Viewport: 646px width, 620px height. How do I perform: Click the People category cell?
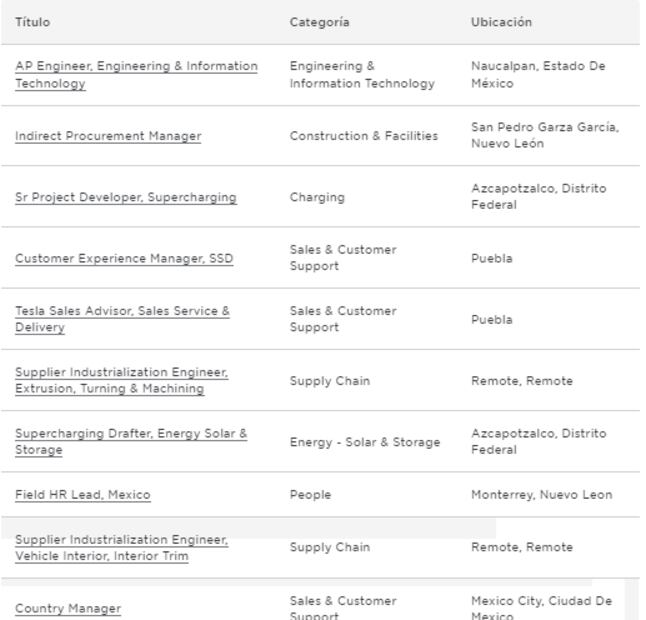point(310,495)
